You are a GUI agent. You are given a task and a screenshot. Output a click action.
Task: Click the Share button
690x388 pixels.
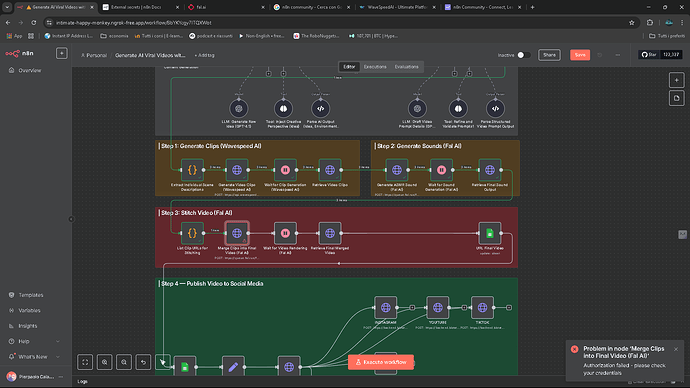549,55
